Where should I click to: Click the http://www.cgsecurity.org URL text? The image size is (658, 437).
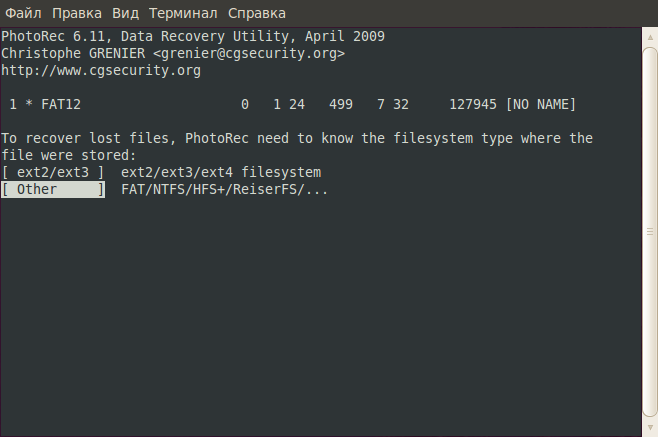click(x=101, y=71)
